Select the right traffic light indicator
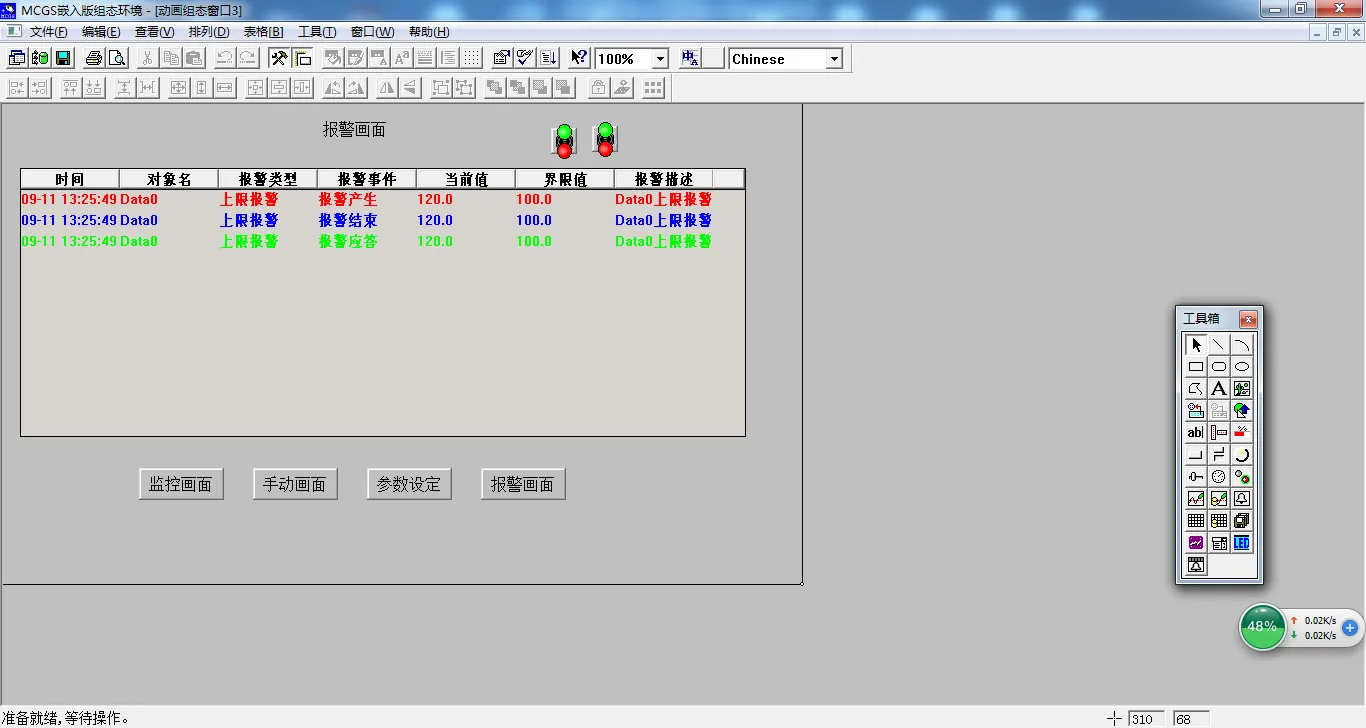This screenshot has width=1366, height=728. pyautogui.click(x=605, y=139)
